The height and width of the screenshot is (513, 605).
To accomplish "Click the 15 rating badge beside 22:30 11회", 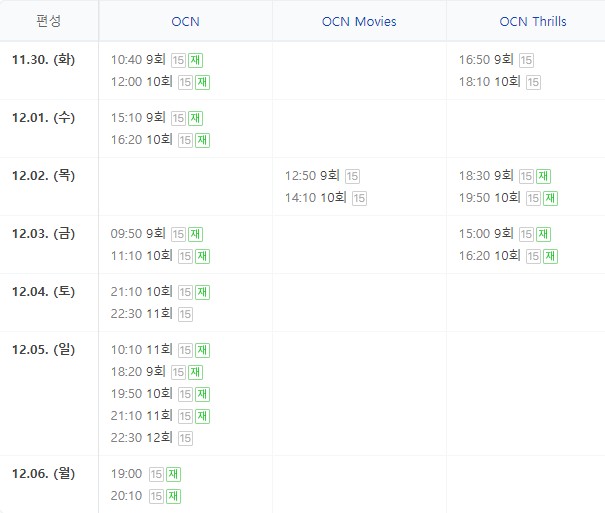I will [185, 314].
